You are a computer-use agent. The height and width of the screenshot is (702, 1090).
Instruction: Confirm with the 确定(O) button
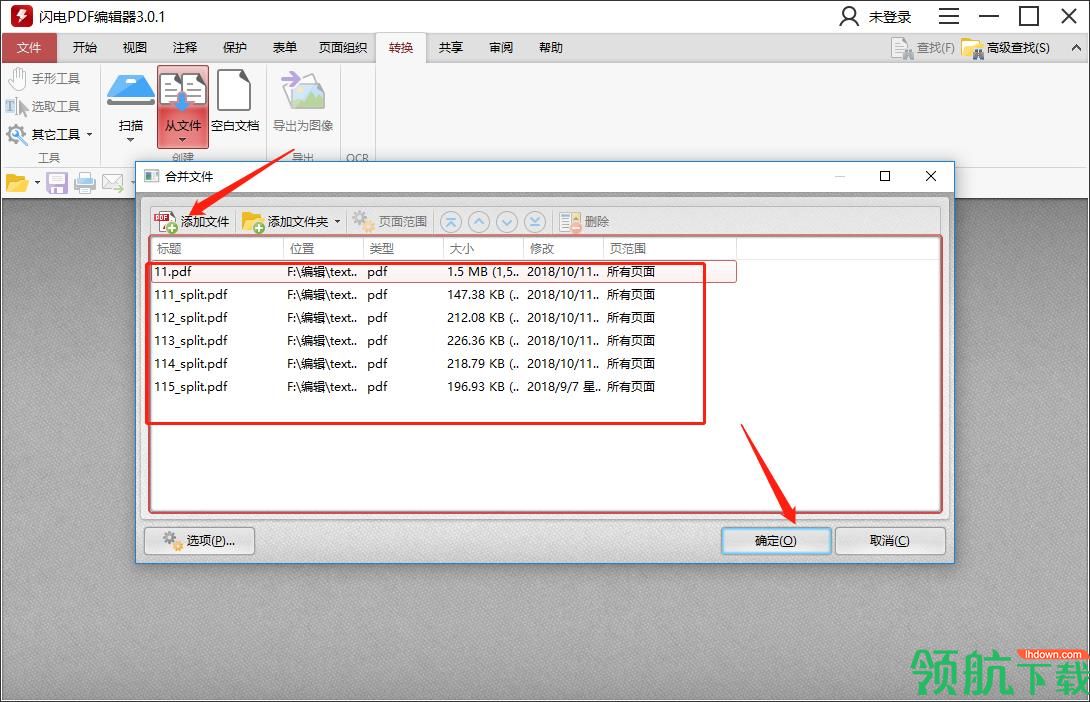click(776, 541)
